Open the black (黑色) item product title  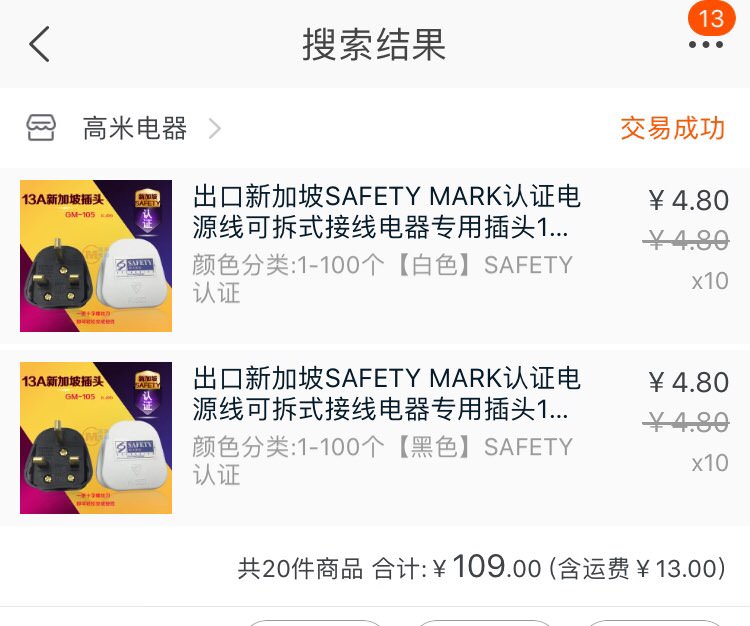[x=386, y=393]
